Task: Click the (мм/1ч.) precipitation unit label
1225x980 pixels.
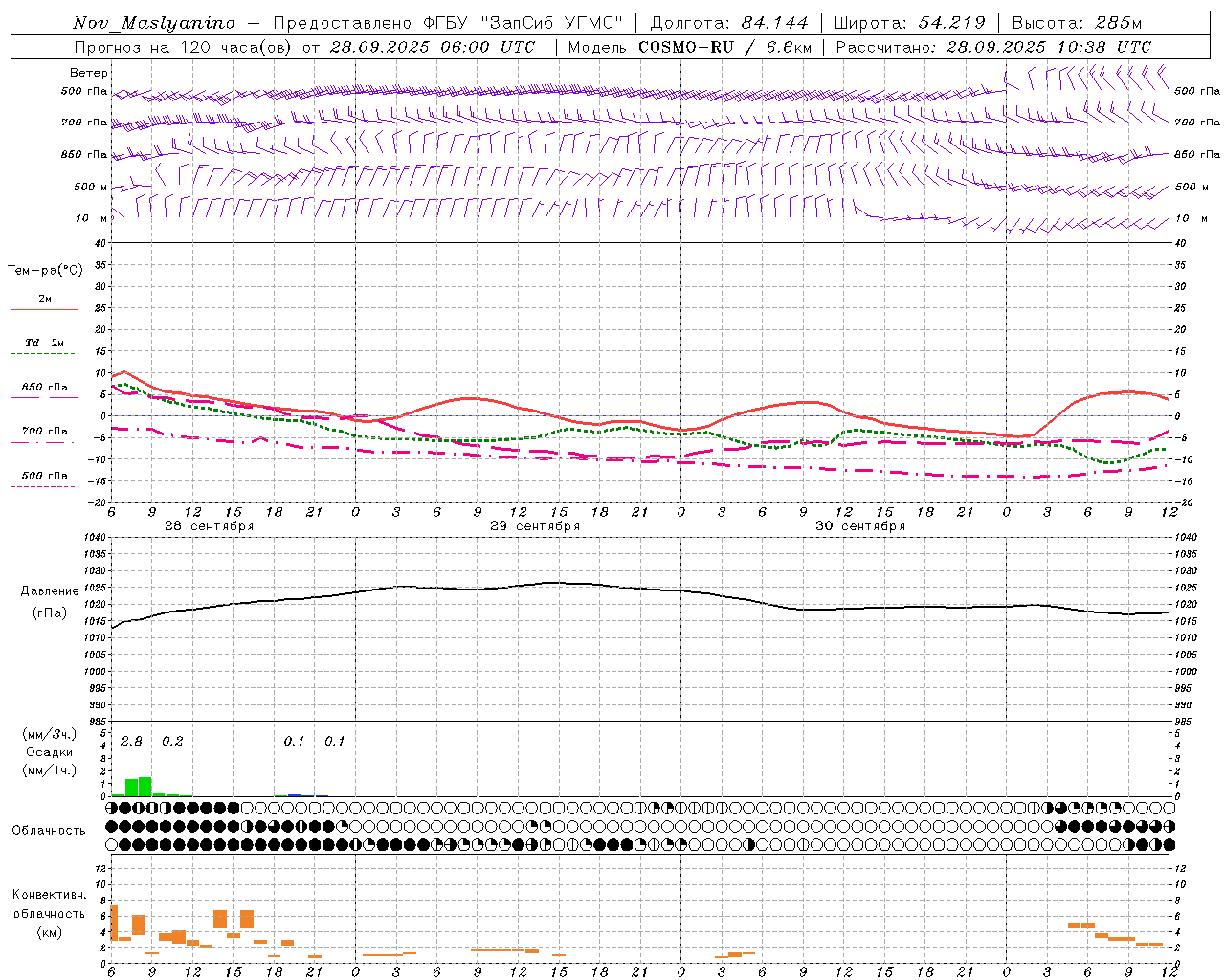Action: click(x=50, y=770)
